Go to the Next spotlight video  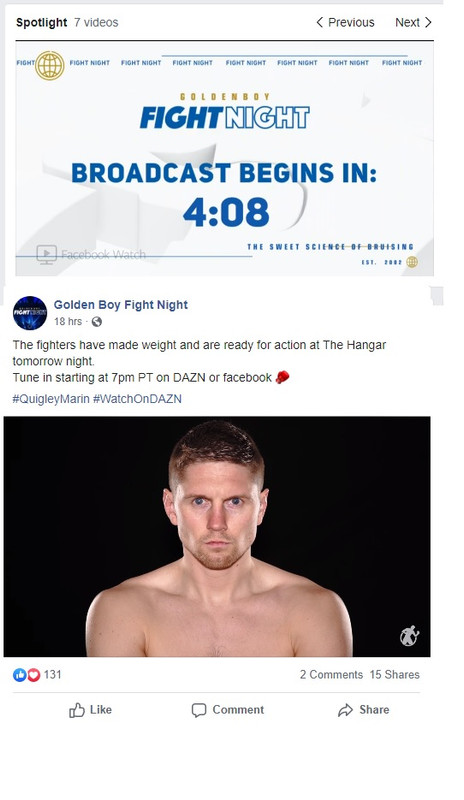click(413, 22)
